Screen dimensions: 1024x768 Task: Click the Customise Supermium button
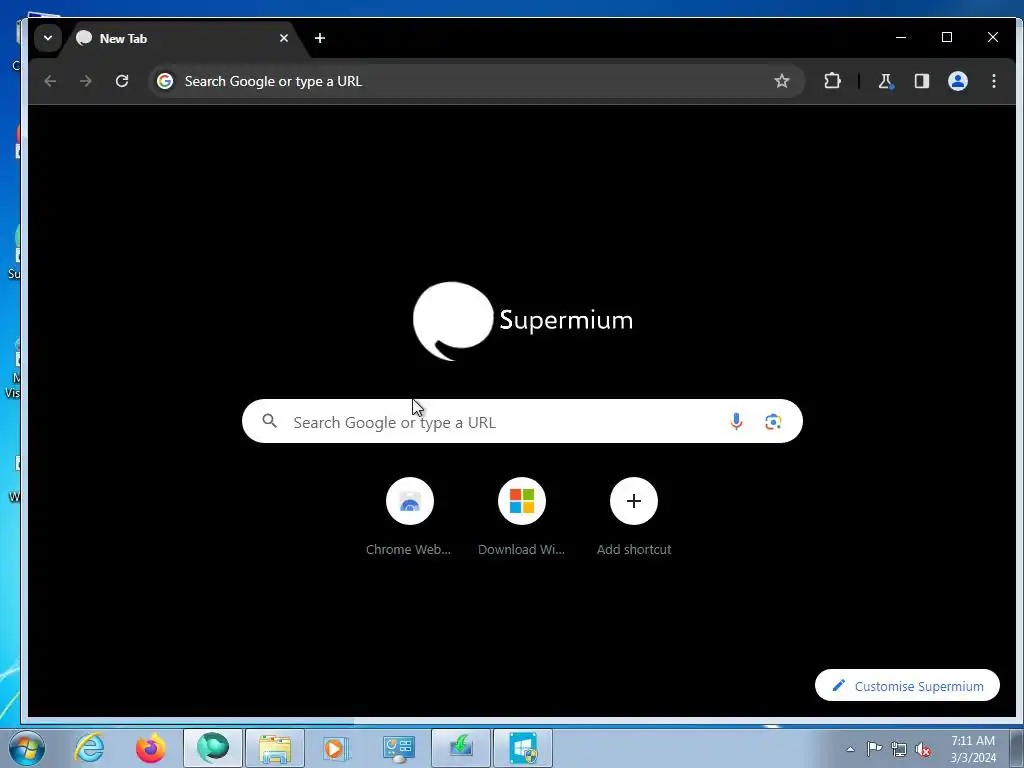click(x=907, y=686)
